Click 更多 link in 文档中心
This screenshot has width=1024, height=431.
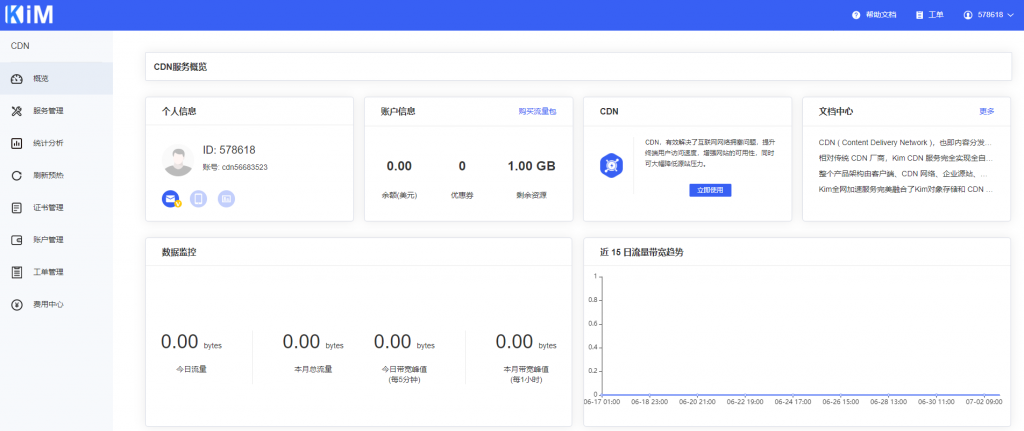[x=986, y=111]
